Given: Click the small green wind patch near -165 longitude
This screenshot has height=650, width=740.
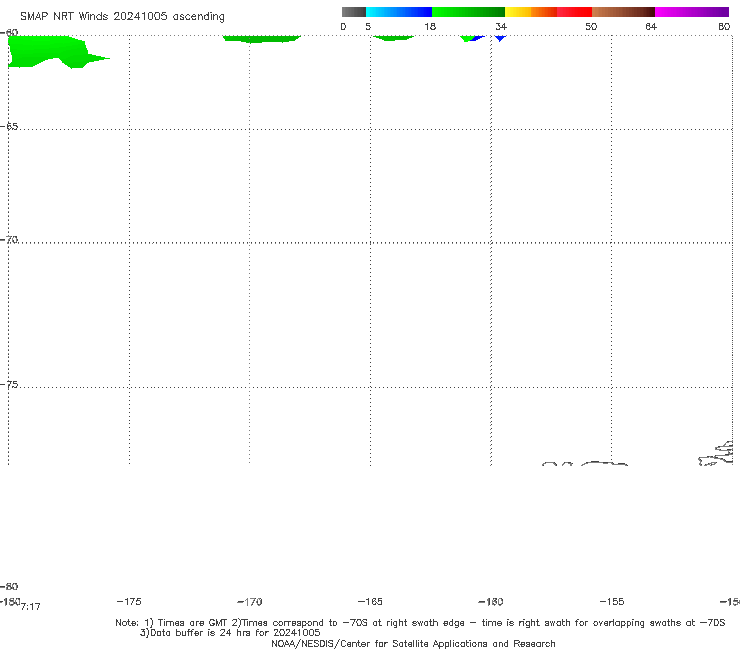Looking at the screenshot, I should pos(393,38).
